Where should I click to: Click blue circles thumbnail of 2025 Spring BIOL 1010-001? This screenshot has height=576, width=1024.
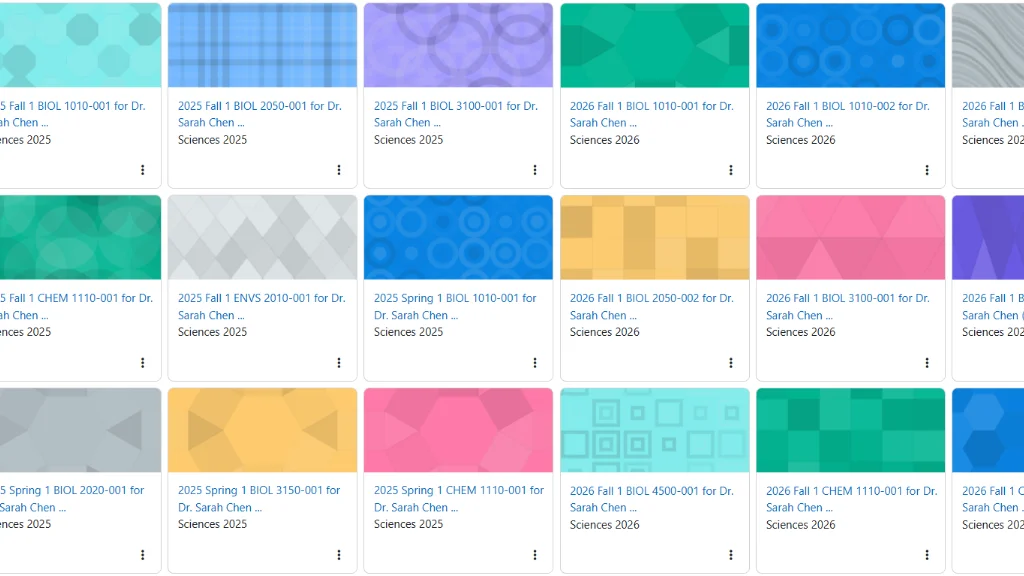(x=458, y=238)
